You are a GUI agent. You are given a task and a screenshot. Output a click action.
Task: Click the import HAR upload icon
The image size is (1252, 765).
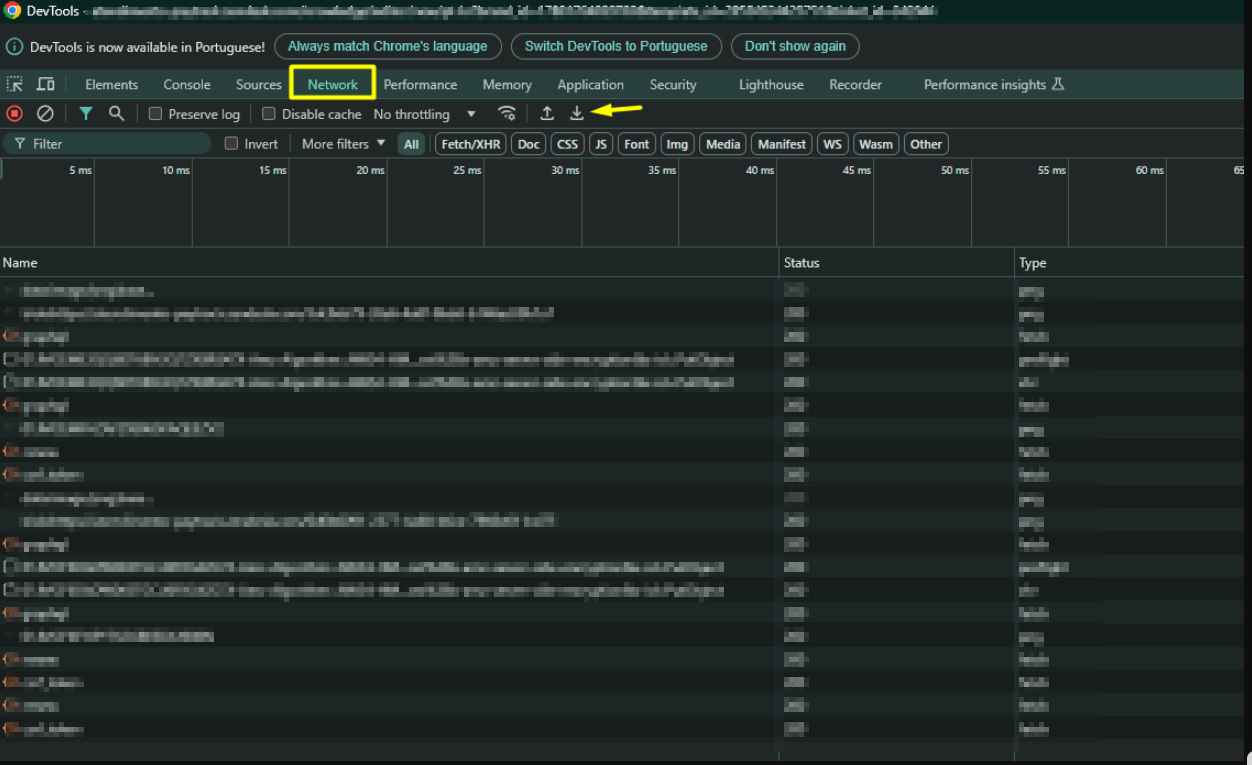547,114
